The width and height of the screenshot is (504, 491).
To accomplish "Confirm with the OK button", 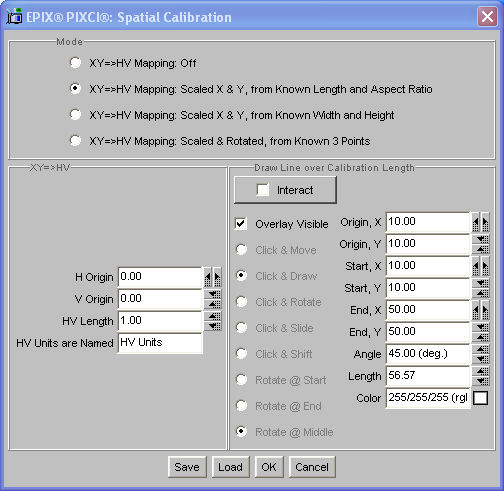I will point(269,467).
